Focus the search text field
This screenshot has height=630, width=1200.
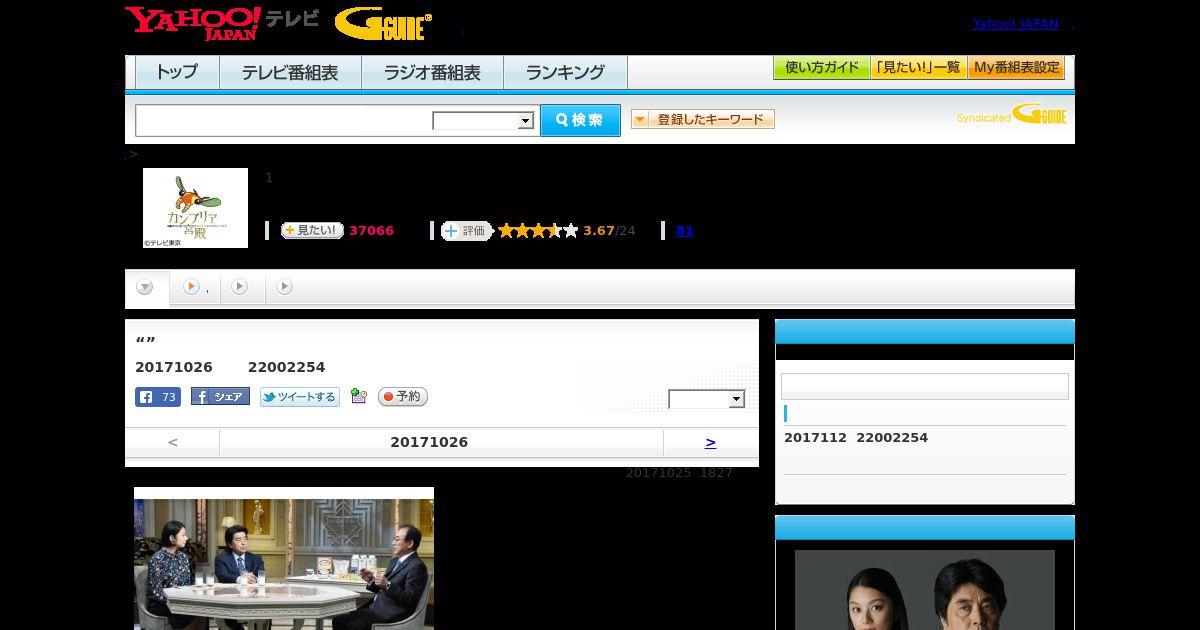284,120
